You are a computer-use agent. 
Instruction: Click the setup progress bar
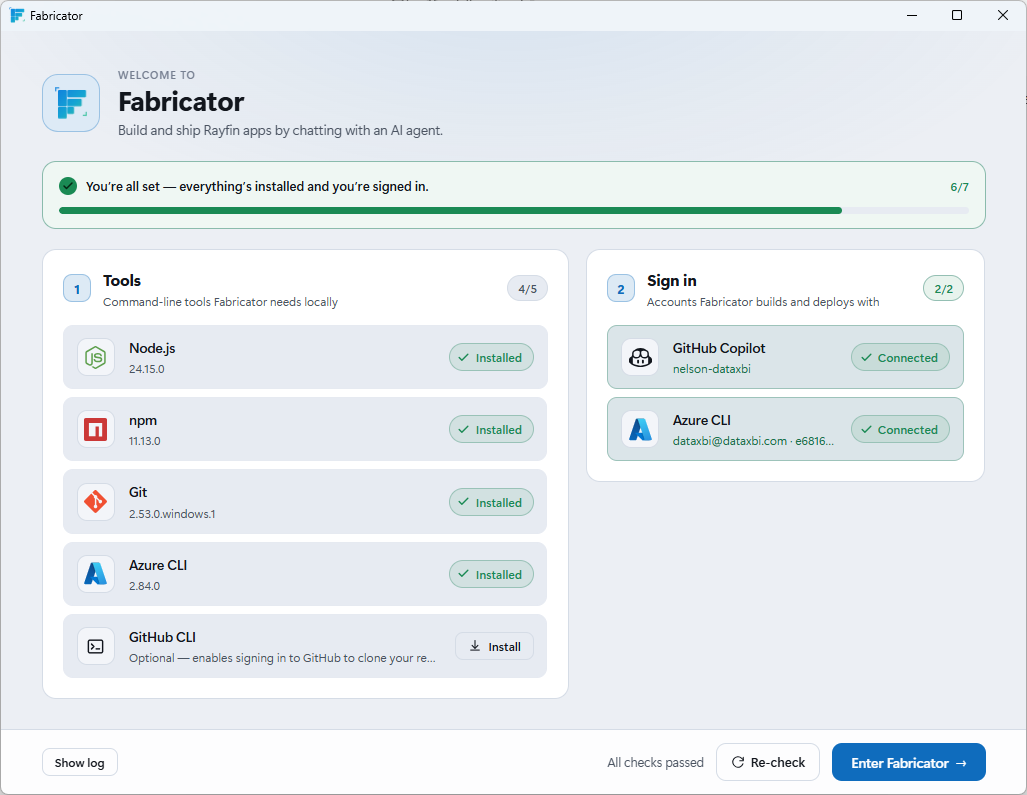pyautogui.click(x=514, y=211)
